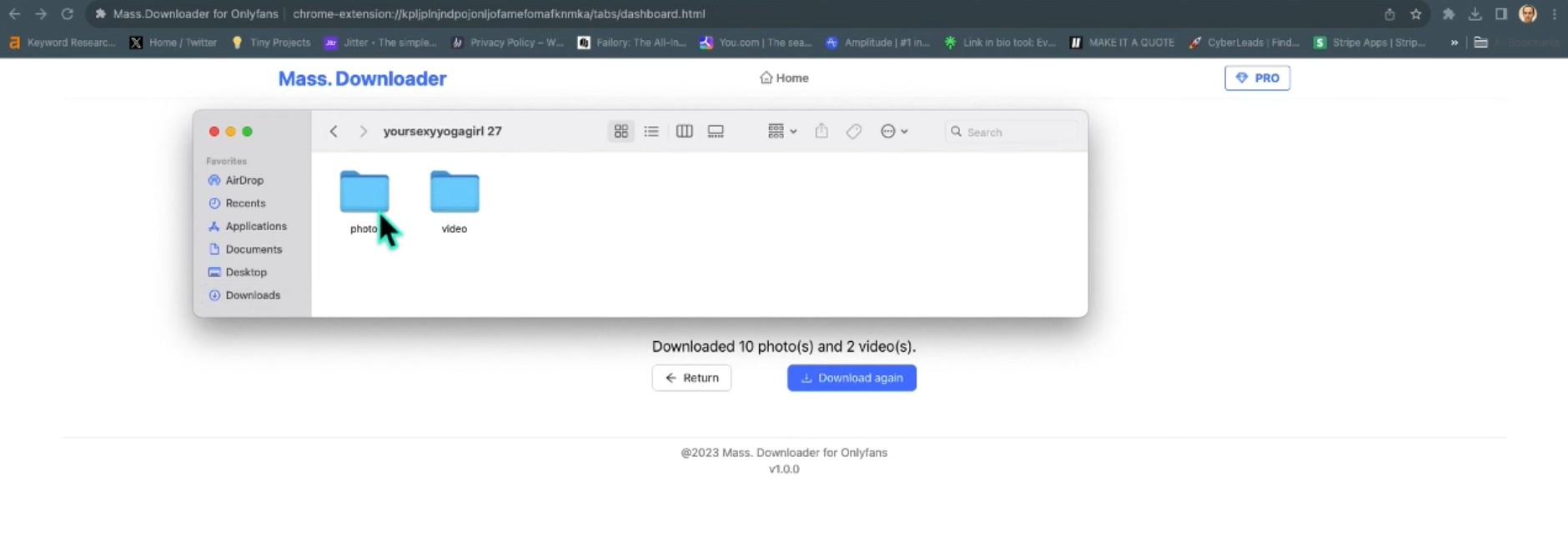Go back in Finder window
Viewport: 1568px width, 552px height.
[334, 131]
